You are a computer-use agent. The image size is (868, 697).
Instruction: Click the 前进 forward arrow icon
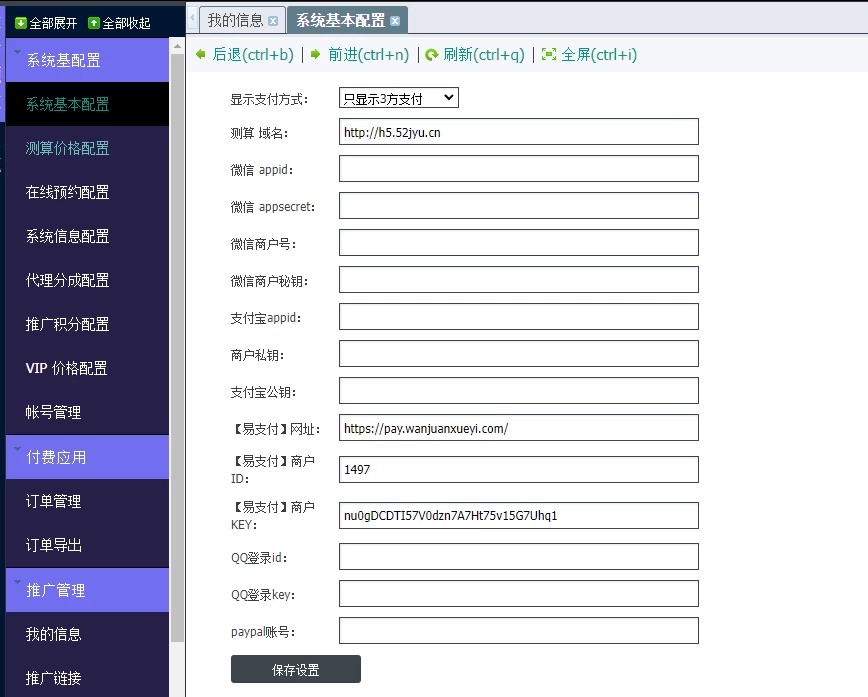(316, 55)
